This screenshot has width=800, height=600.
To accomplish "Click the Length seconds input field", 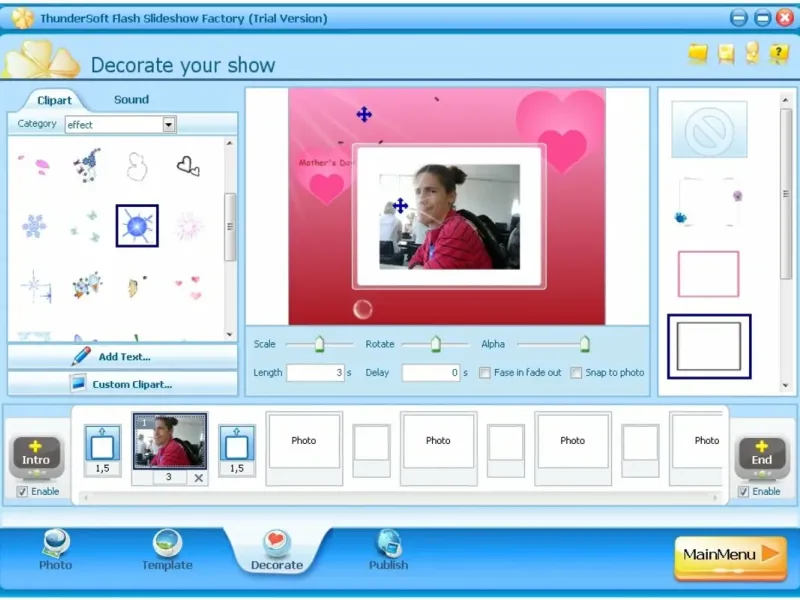I will 315,373.
